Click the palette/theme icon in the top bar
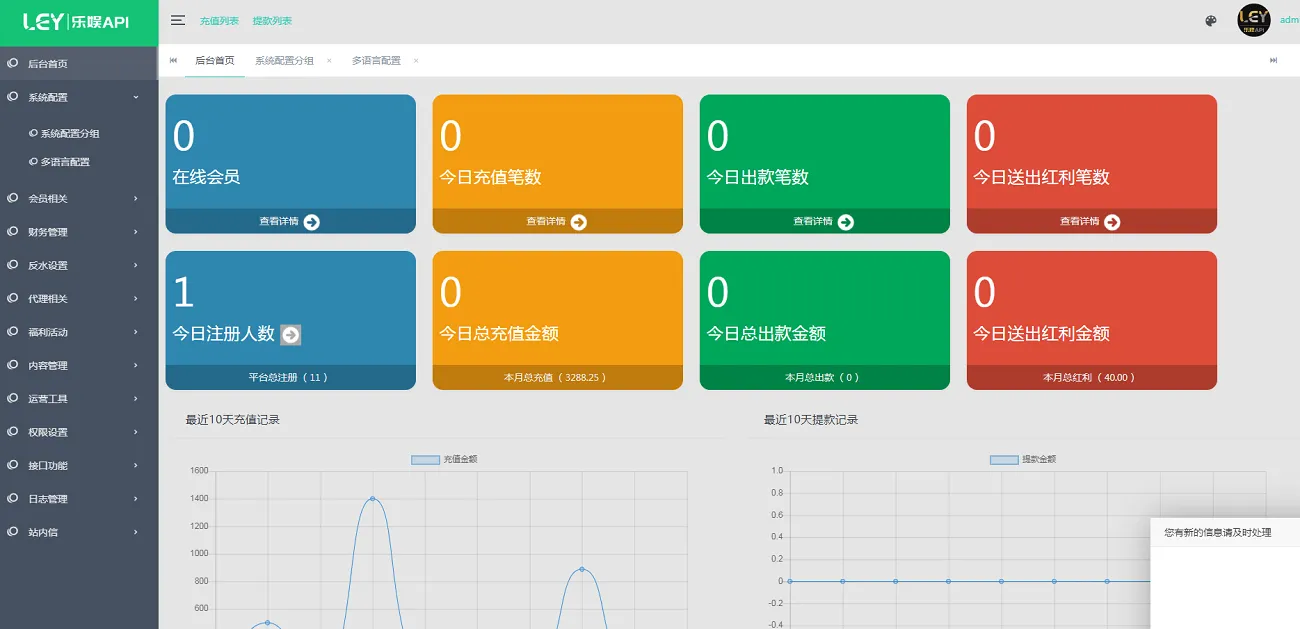 pyautogui.click(x=1210, y=19)
